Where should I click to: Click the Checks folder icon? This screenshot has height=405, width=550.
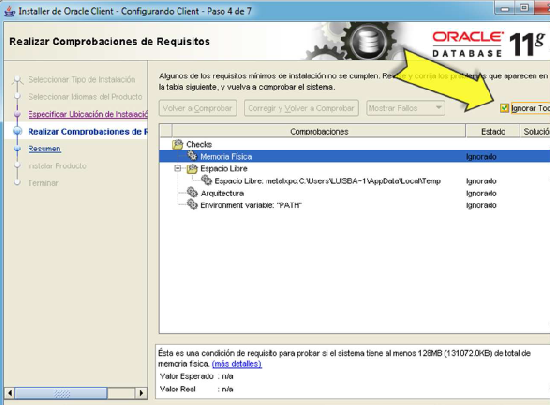pyautogui.click(x=178, y=144)
